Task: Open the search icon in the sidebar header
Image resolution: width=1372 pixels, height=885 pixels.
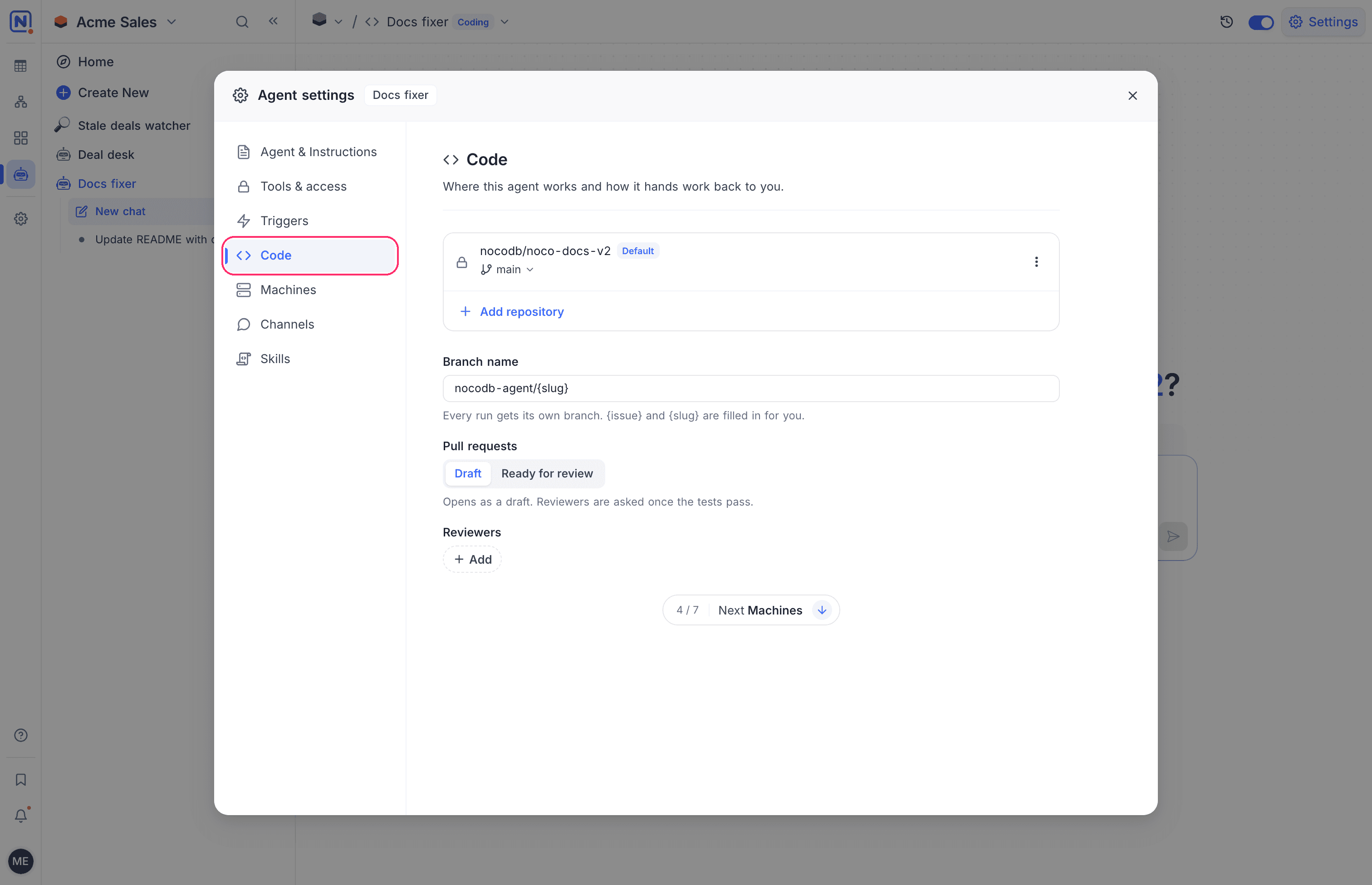Action: point(242,22)
